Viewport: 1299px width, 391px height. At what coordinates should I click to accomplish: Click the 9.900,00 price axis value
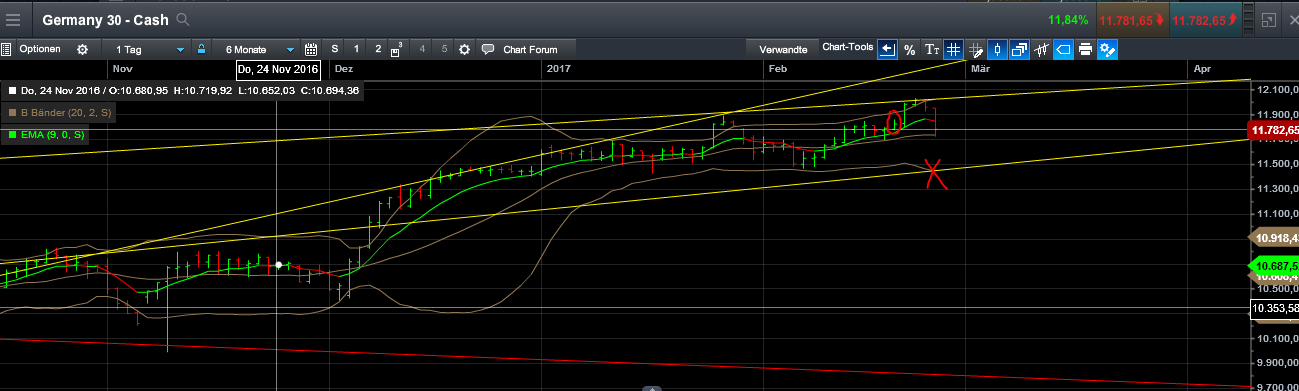point(1277,363)
